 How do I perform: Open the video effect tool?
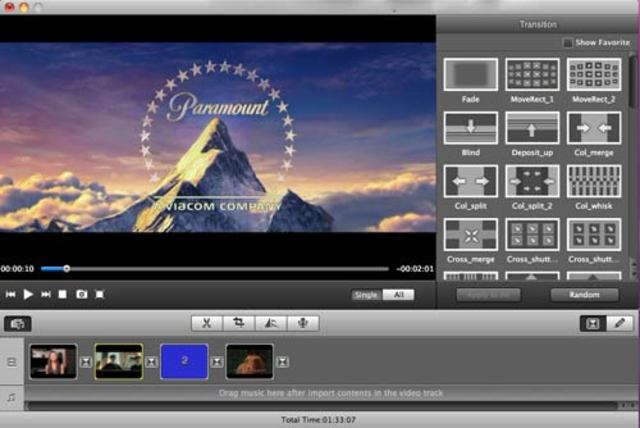[x=271, y=323]
